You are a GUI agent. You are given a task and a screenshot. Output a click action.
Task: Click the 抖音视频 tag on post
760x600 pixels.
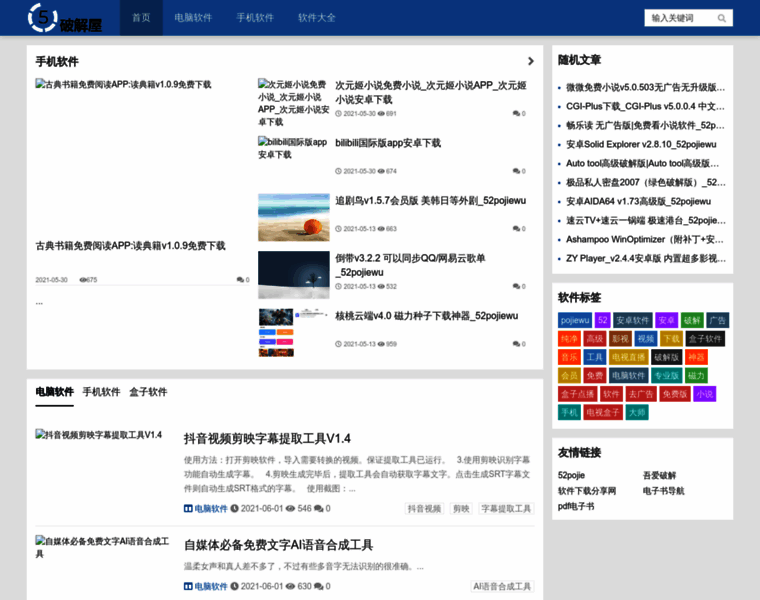point(424,508)
